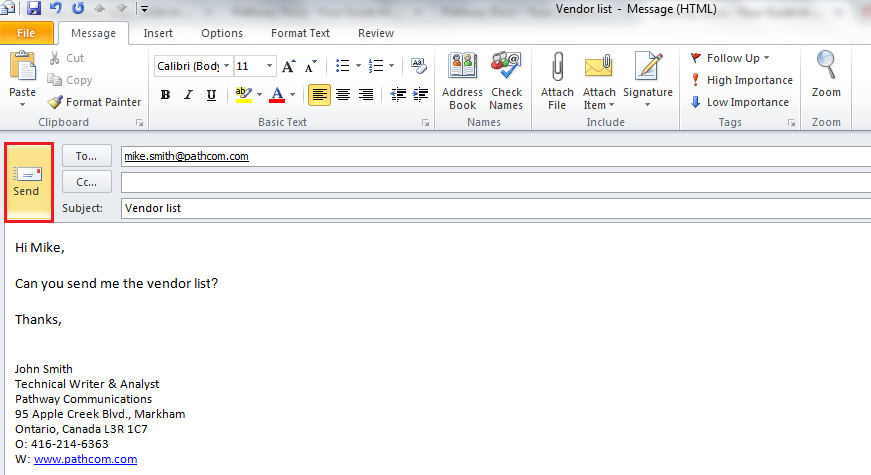871x475 pixels.
Task: Toggle High Importance tag
Action: click(x=742, y=80)
